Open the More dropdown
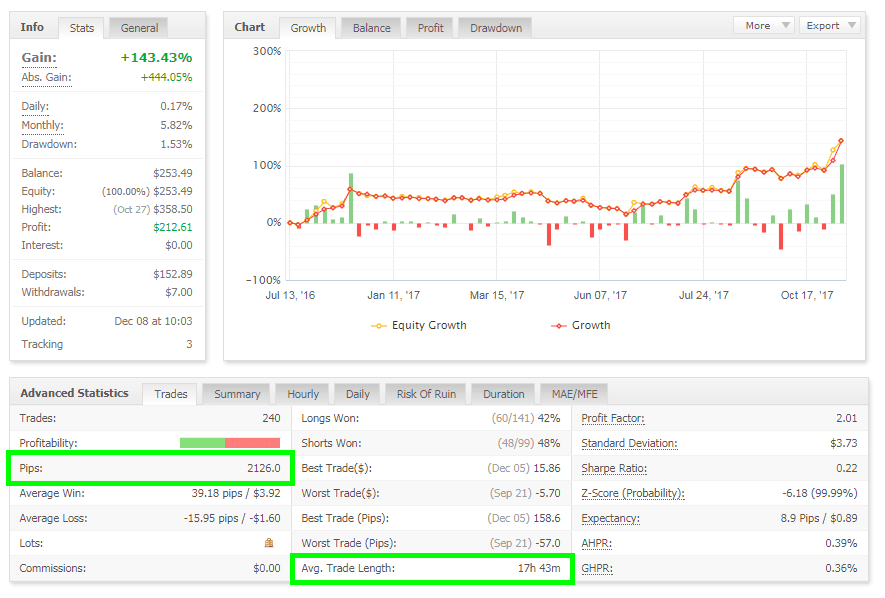 [x=764, y=26]
